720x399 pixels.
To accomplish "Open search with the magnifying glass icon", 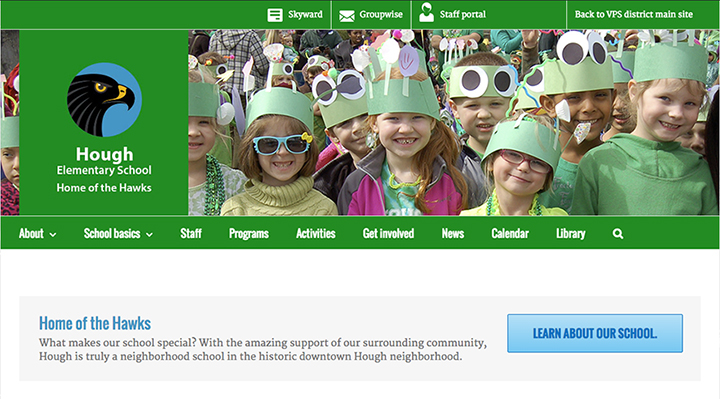I will [x=618, y=234].
